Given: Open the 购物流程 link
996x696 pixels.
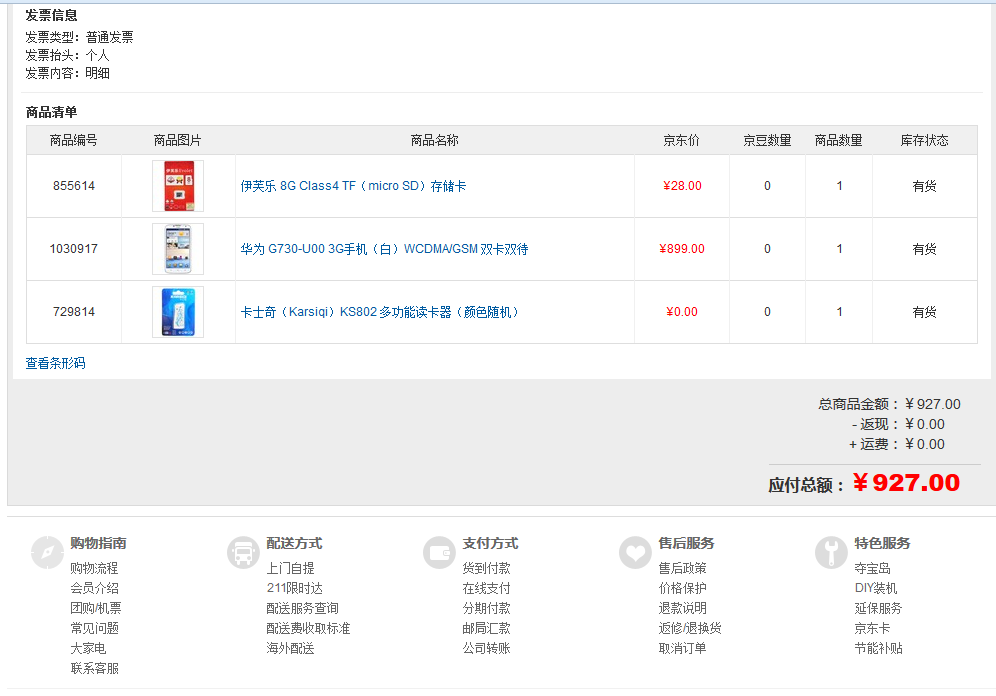Looking at the screenshot, I should coord(94,568).
